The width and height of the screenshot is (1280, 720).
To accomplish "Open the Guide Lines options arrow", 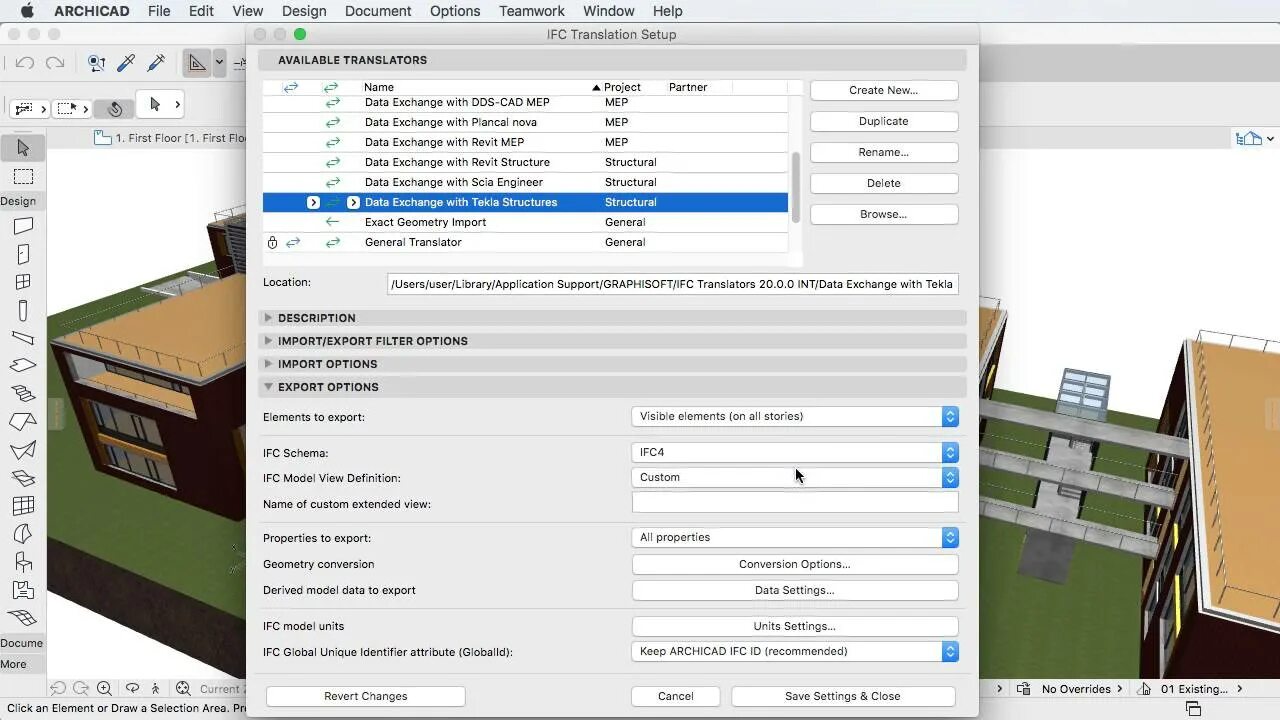I will (219, 63).
